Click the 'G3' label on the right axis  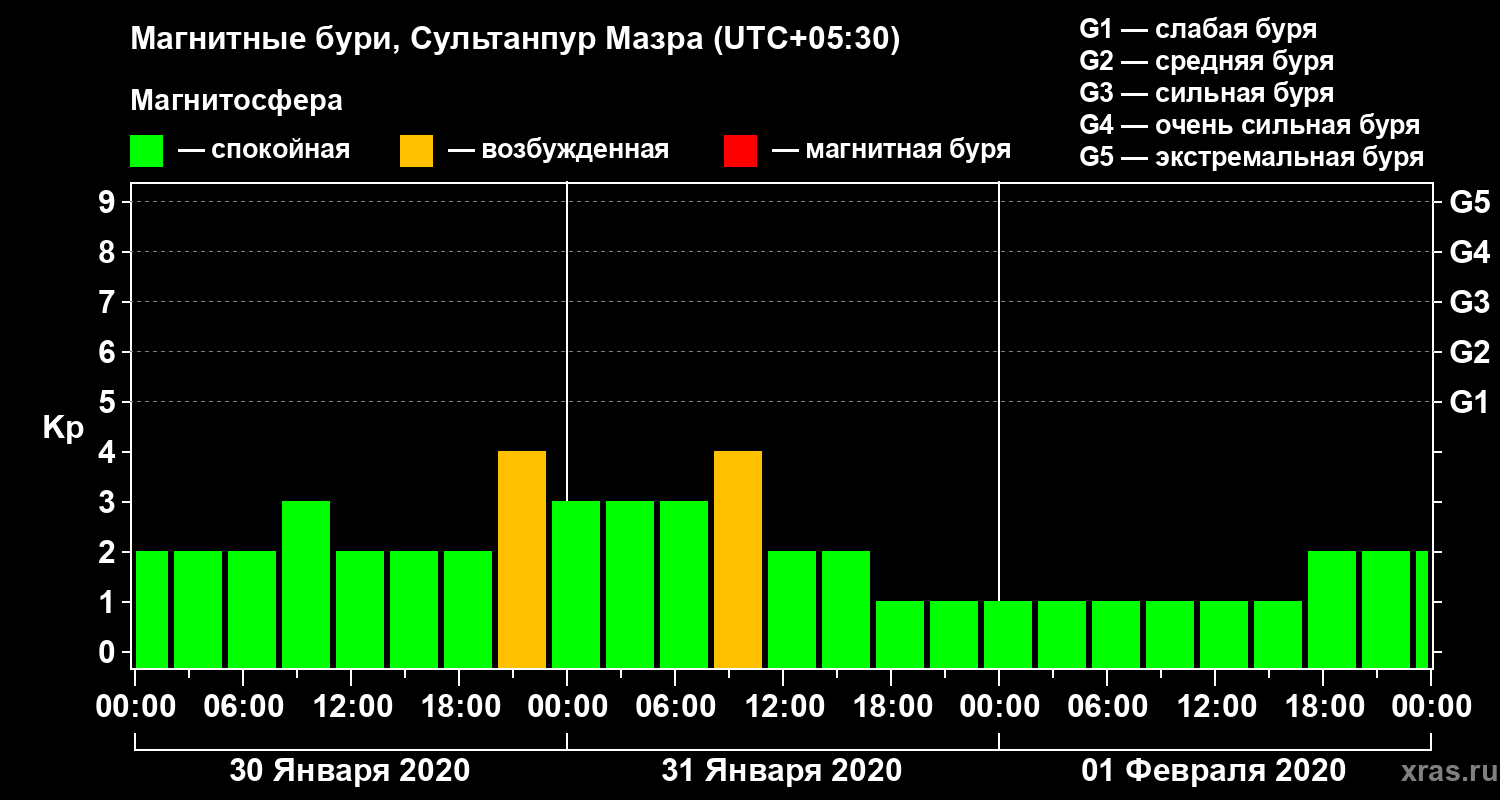click(1470, 302)
